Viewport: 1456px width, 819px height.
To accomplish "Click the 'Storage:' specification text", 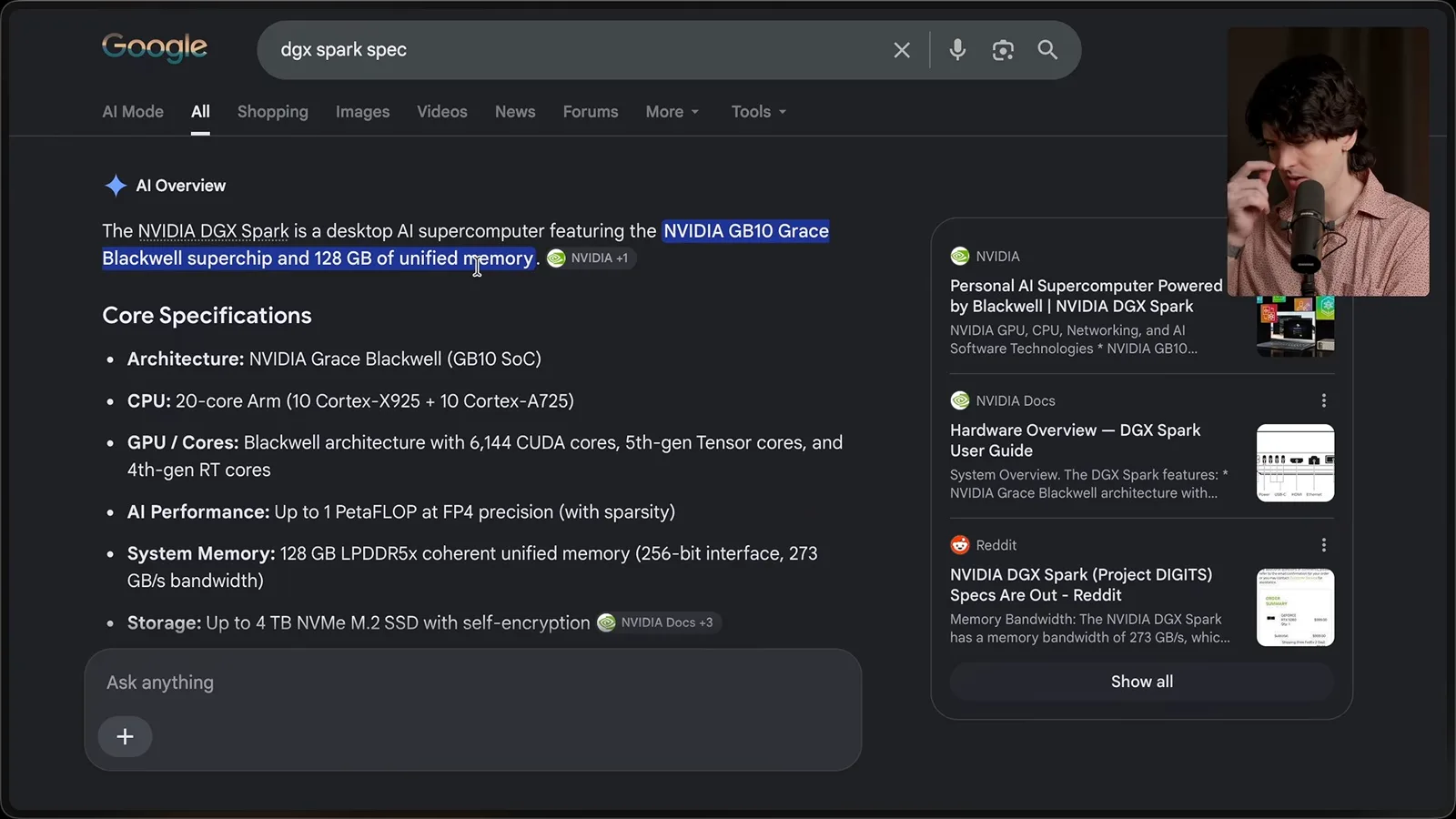I will click(359, 623).
